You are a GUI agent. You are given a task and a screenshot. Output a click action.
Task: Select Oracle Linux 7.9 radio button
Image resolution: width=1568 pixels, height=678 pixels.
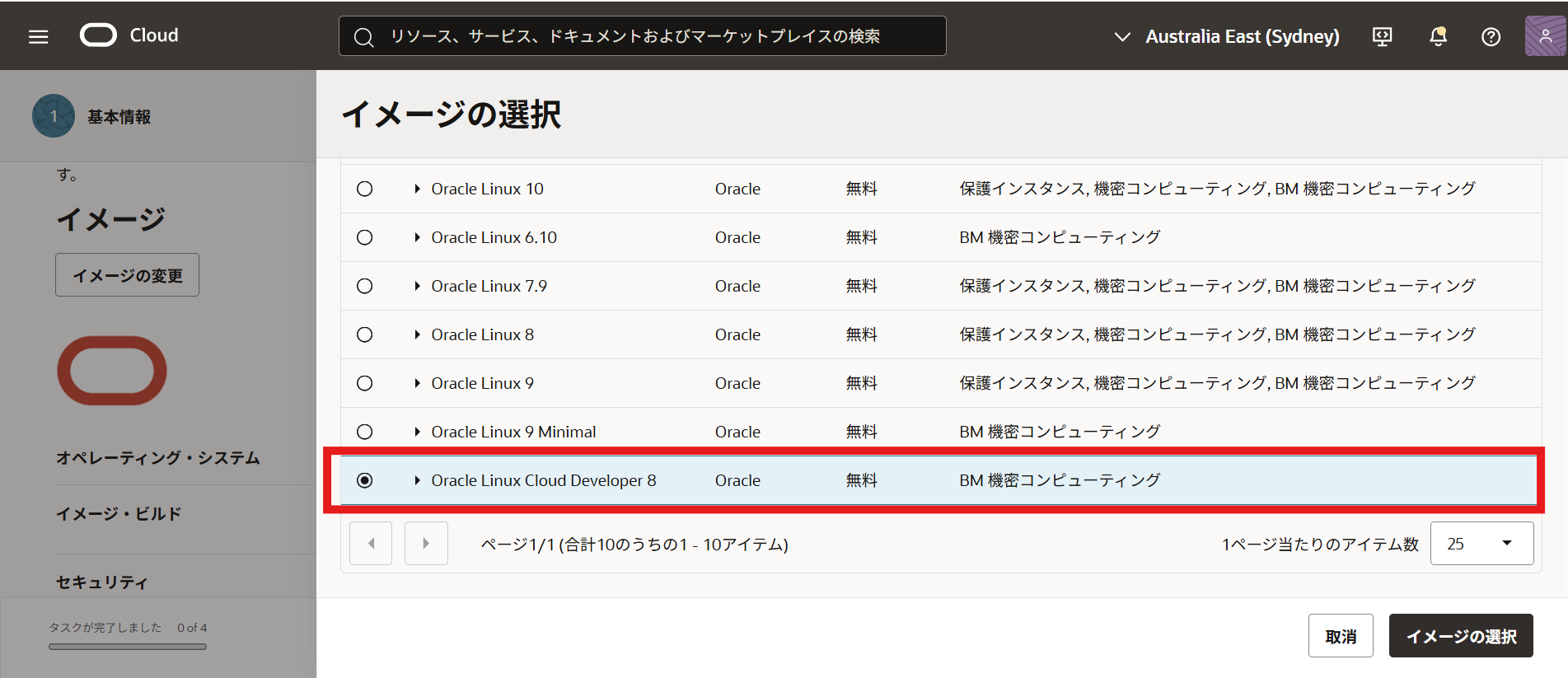(x=364, y=286)
